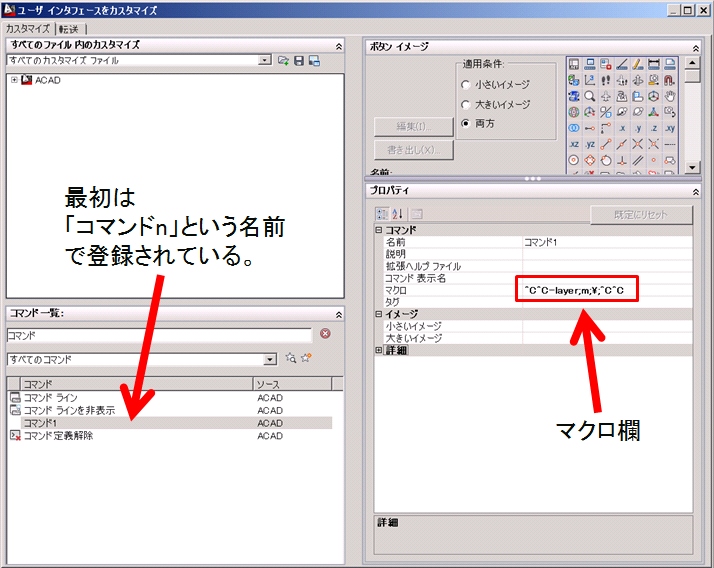Pick the parallel lines snap image
Viewport: 714px width, 568px height.
638,160
